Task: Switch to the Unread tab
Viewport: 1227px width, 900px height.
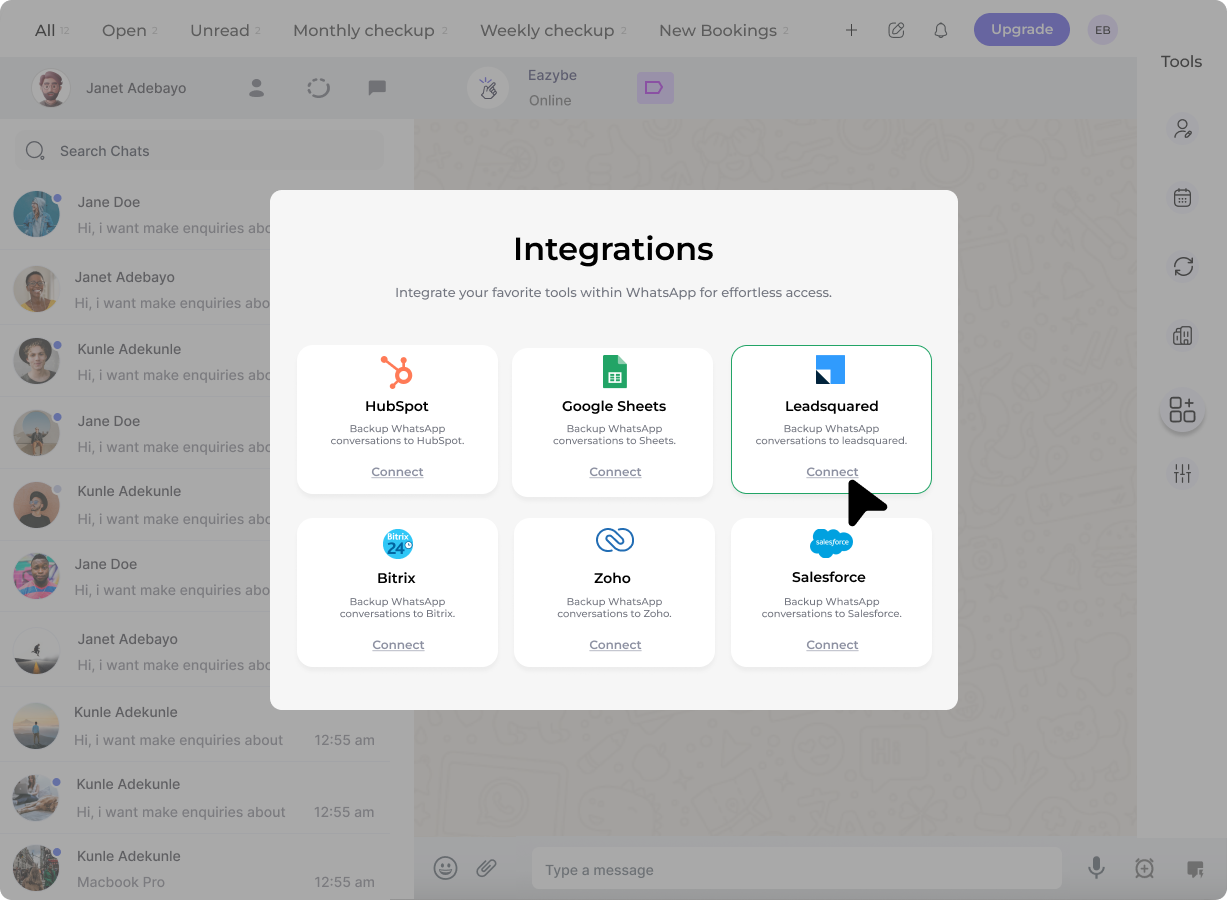Action: [x=219, y=30]
